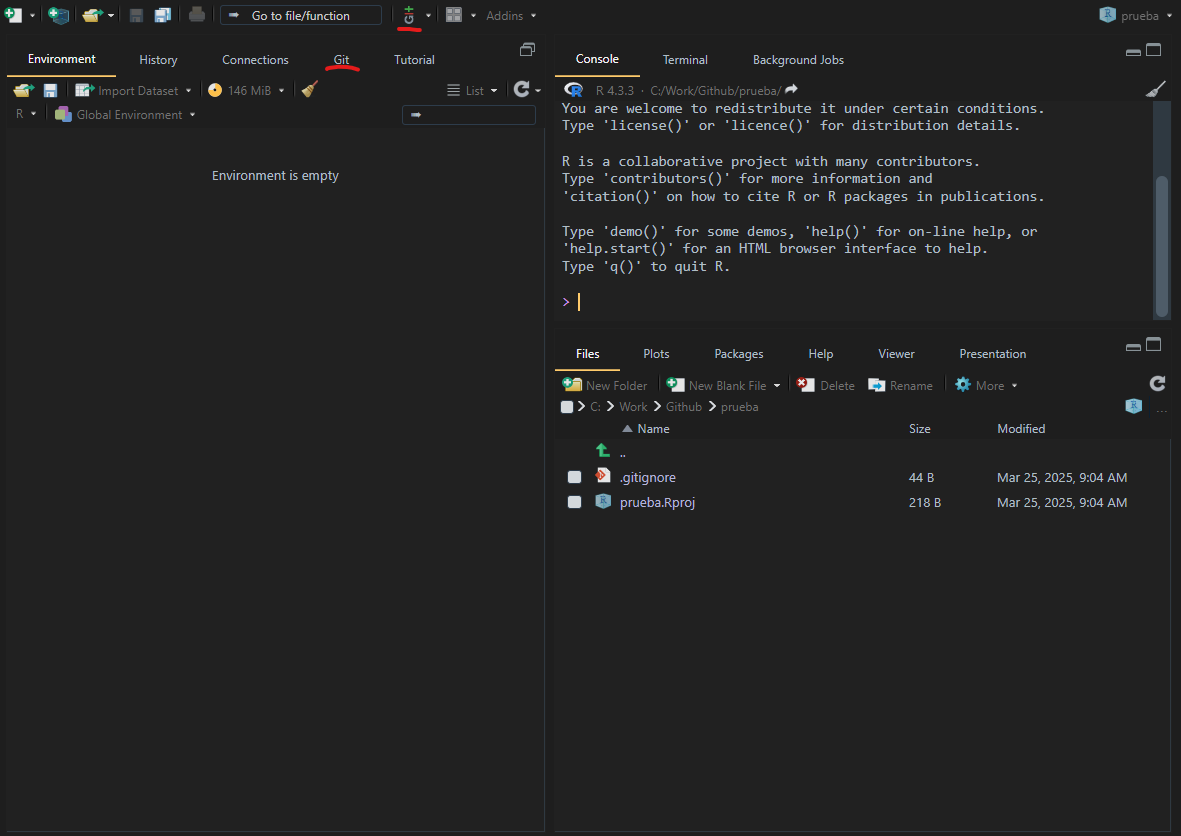Screen dimensions: 1181x836
Task: Refresh the Environment pane
Action: click(x=522, y=90)
